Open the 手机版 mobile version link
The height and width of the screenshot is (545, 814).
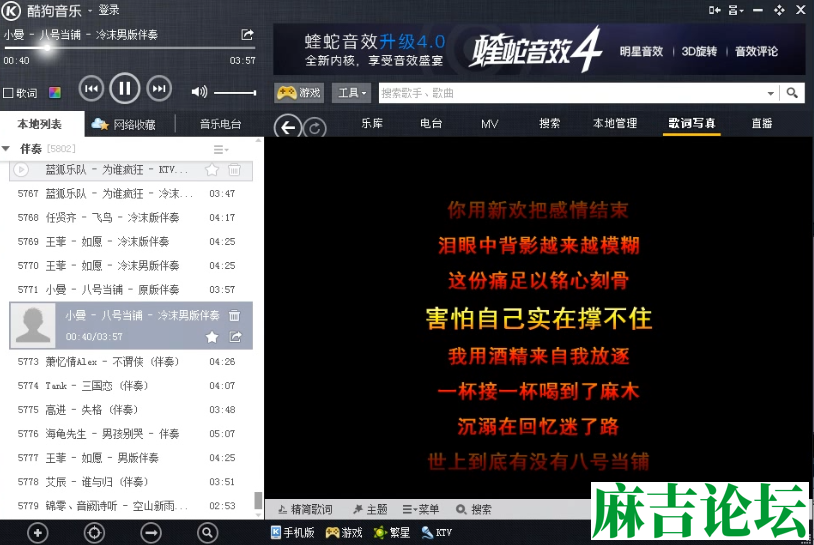click(x=293, y=533)
